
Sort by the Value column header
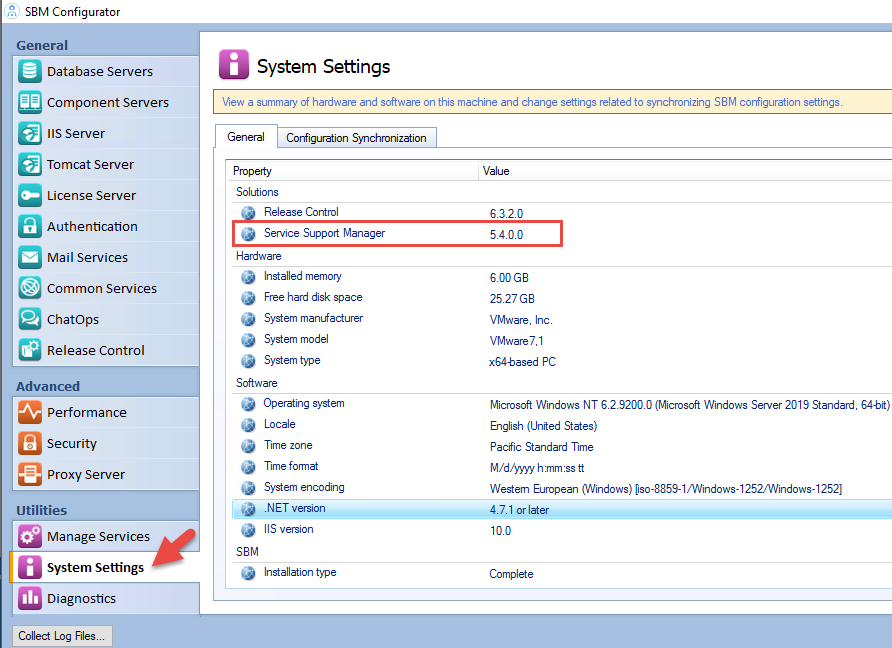(685, 171)
